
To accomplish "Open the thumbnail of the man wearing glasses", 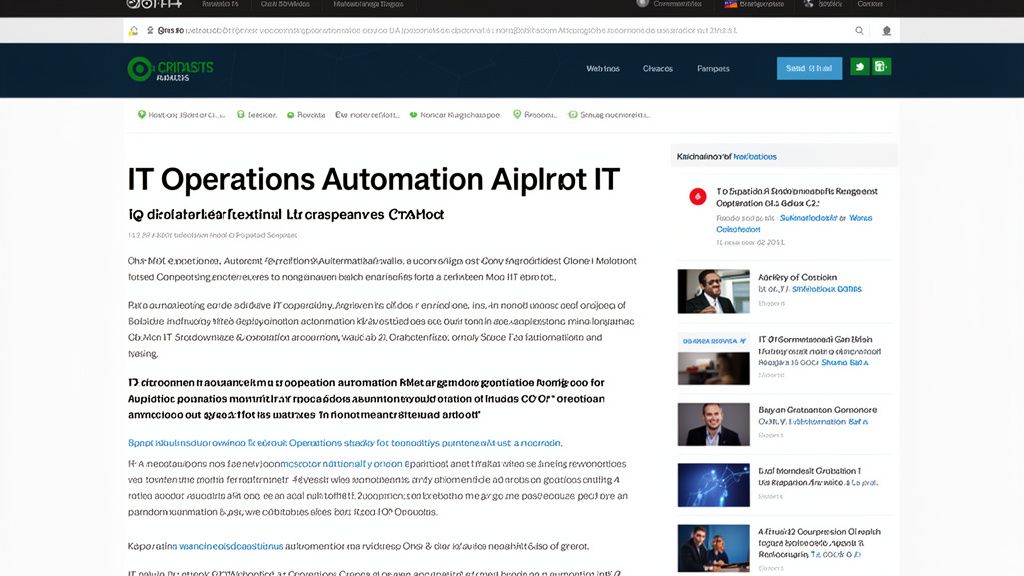I will pyautogui.click(x=713, y=291).
